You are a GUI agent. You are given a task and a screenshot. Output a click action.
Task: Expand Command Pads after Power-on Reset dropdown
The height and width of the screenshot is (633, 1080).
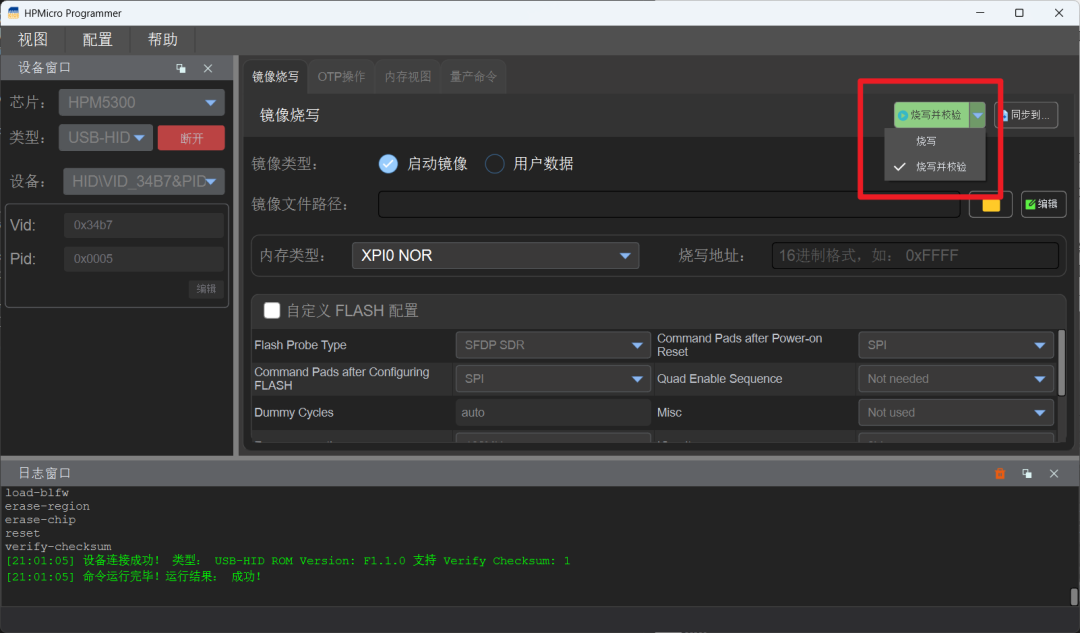pos(955,345)
